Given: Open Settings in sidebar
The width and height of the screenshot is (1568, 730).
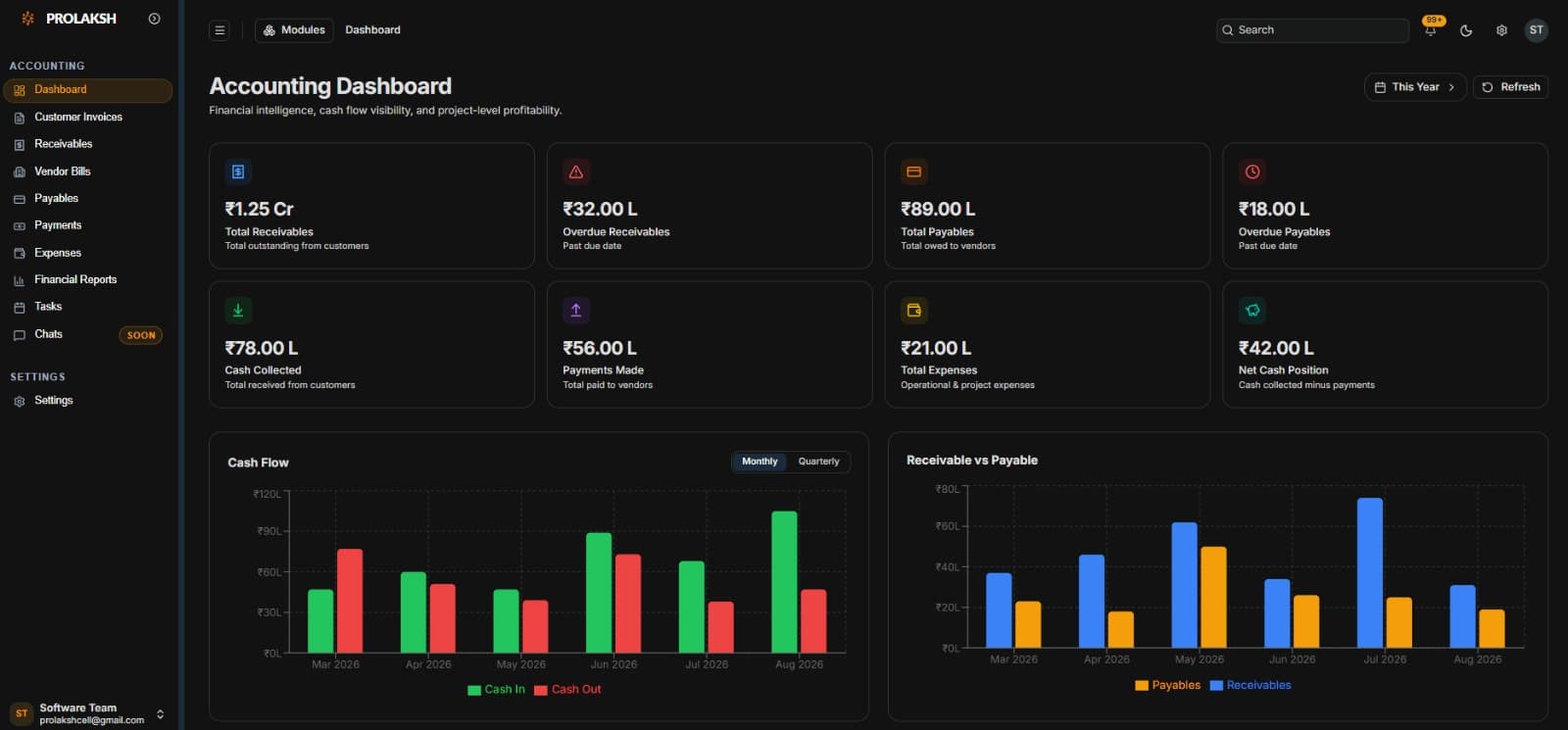Looking at the screenshot, I should point(88,401).
